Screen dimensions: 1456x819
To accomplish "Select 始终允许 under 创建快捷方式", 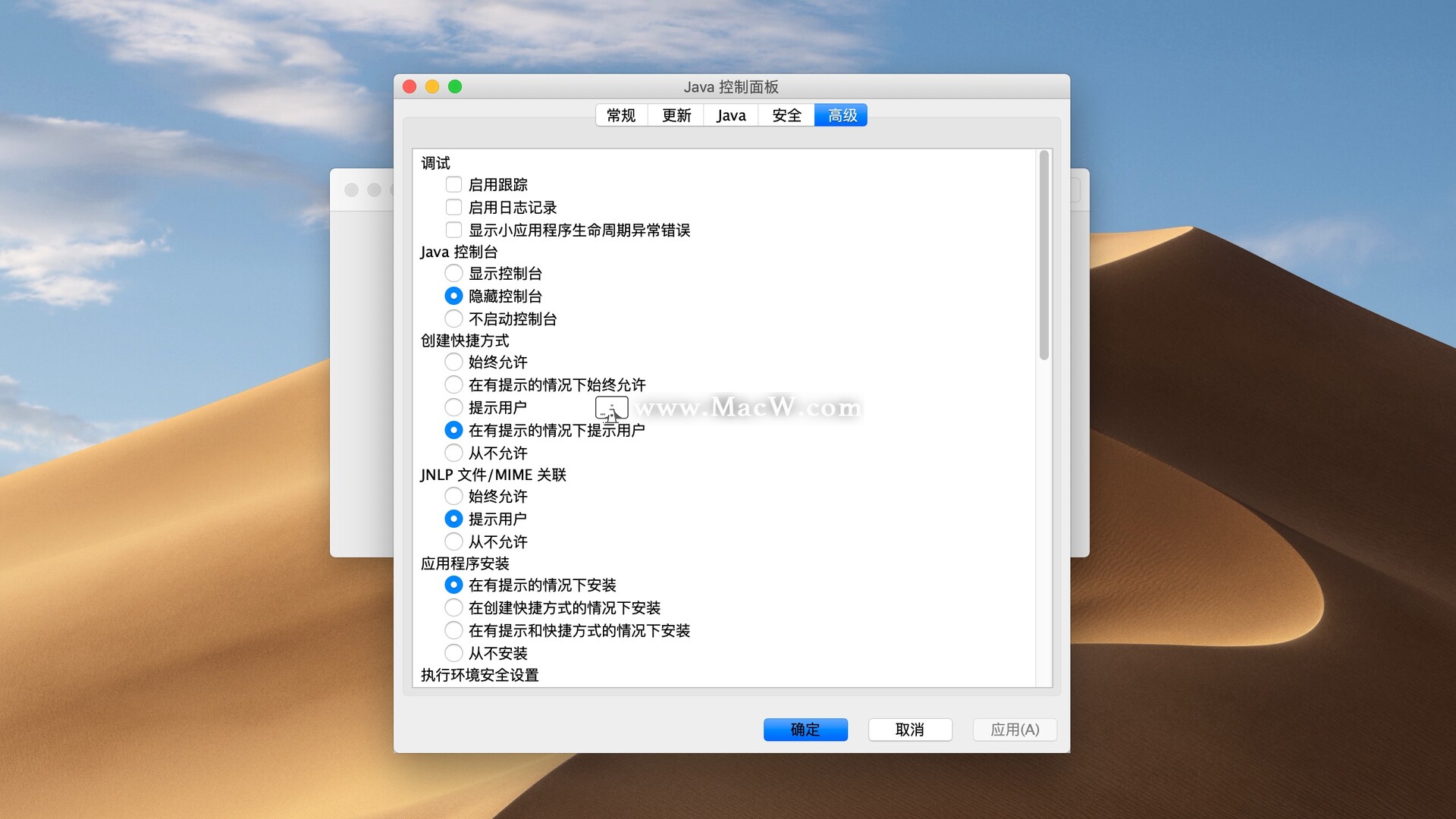I will tap(453, 362).
